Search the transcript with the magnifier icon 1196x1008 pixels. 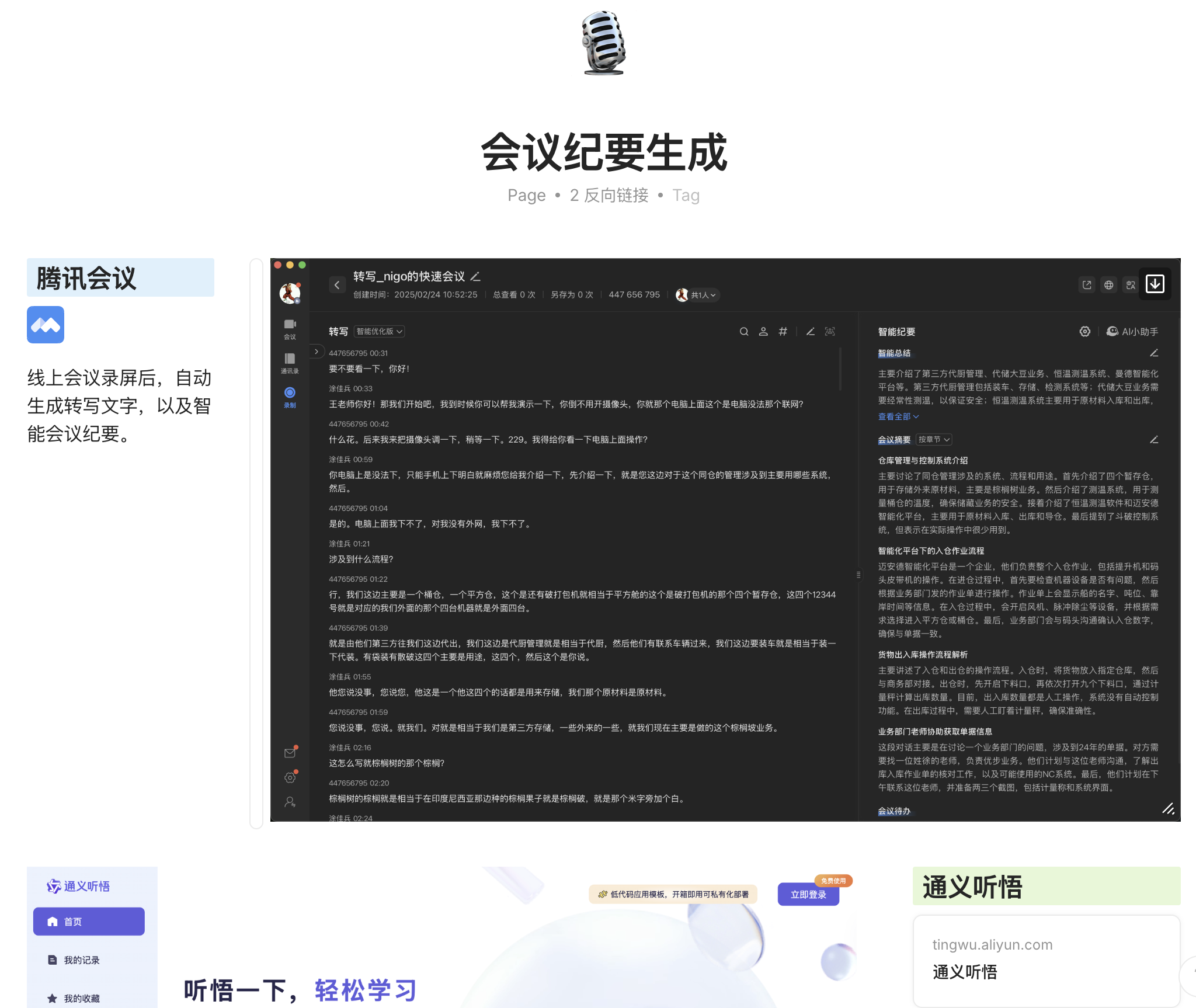pyautogui.click(x=744, y=332)
